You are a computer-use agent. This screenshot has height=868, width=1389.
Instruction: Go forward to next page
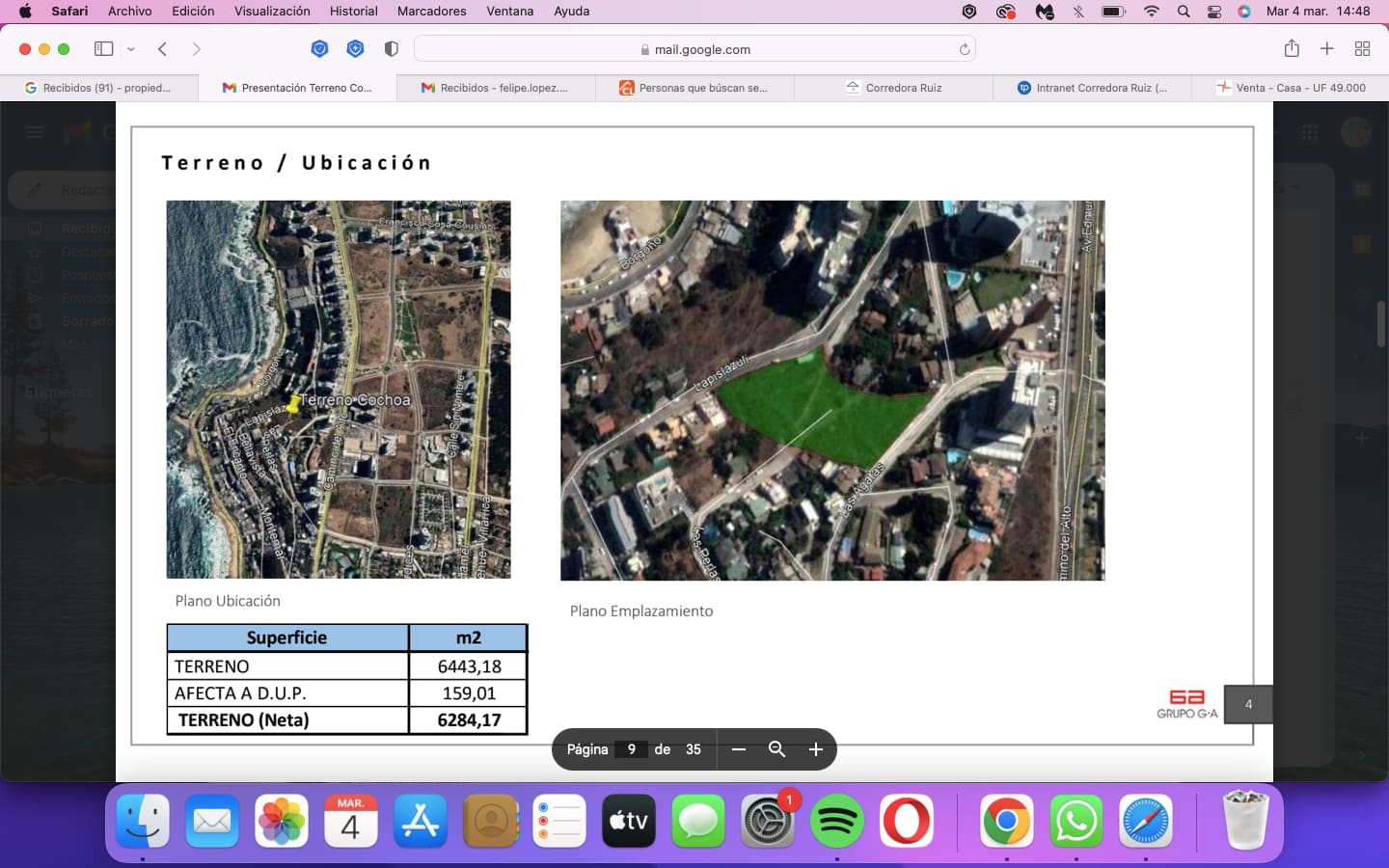pos(197,49)
